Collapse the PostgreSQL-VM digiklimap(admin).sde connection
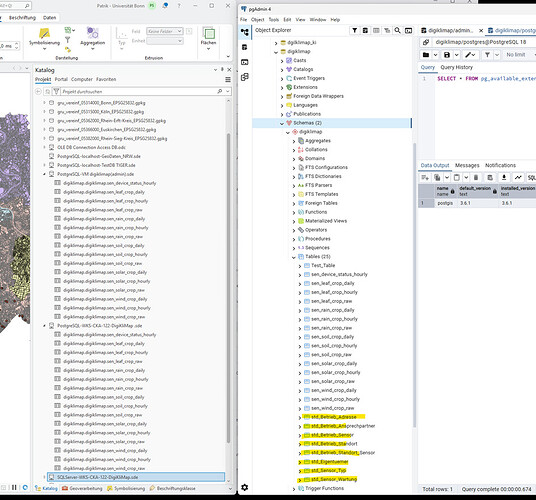 (44, 174)
